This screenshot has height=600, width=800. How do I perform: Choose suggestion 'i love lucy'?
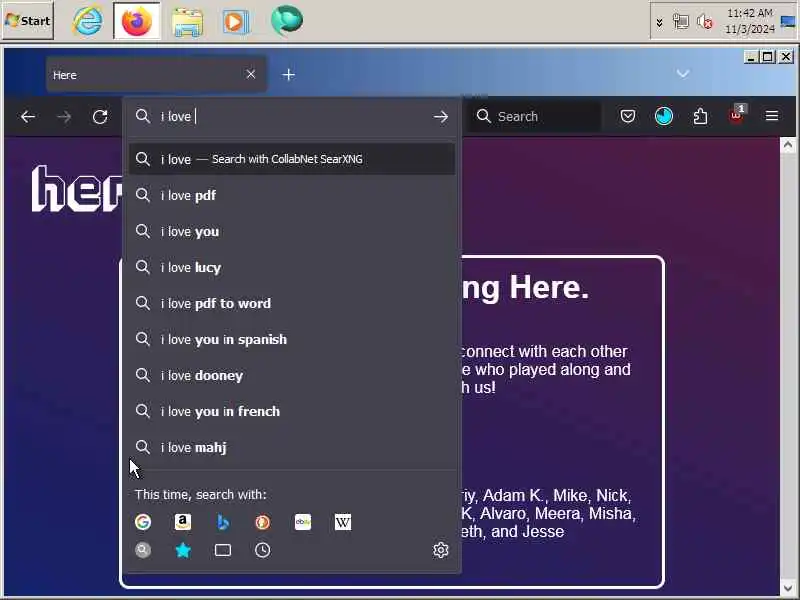coord(291,267)
